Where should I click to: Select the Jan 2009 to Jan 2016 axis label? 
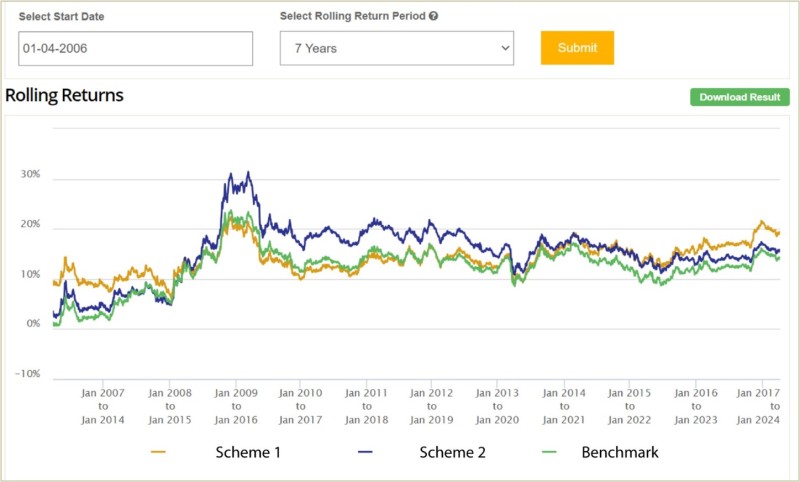click(235, 407)
